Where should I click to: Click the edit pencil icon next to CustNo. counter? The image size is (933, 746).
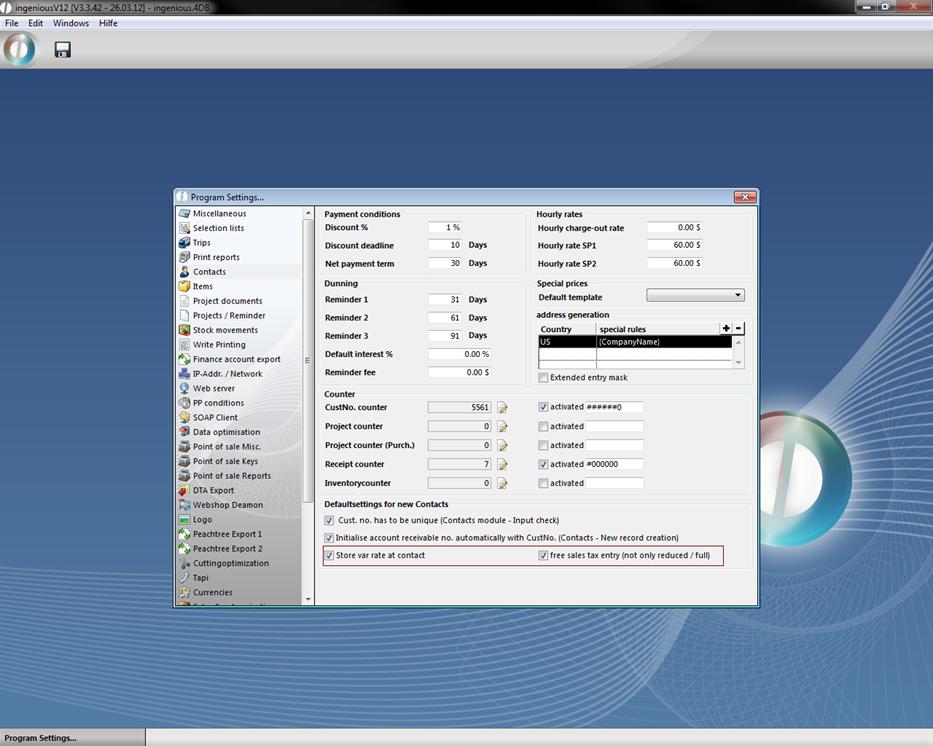click(503, 408)
